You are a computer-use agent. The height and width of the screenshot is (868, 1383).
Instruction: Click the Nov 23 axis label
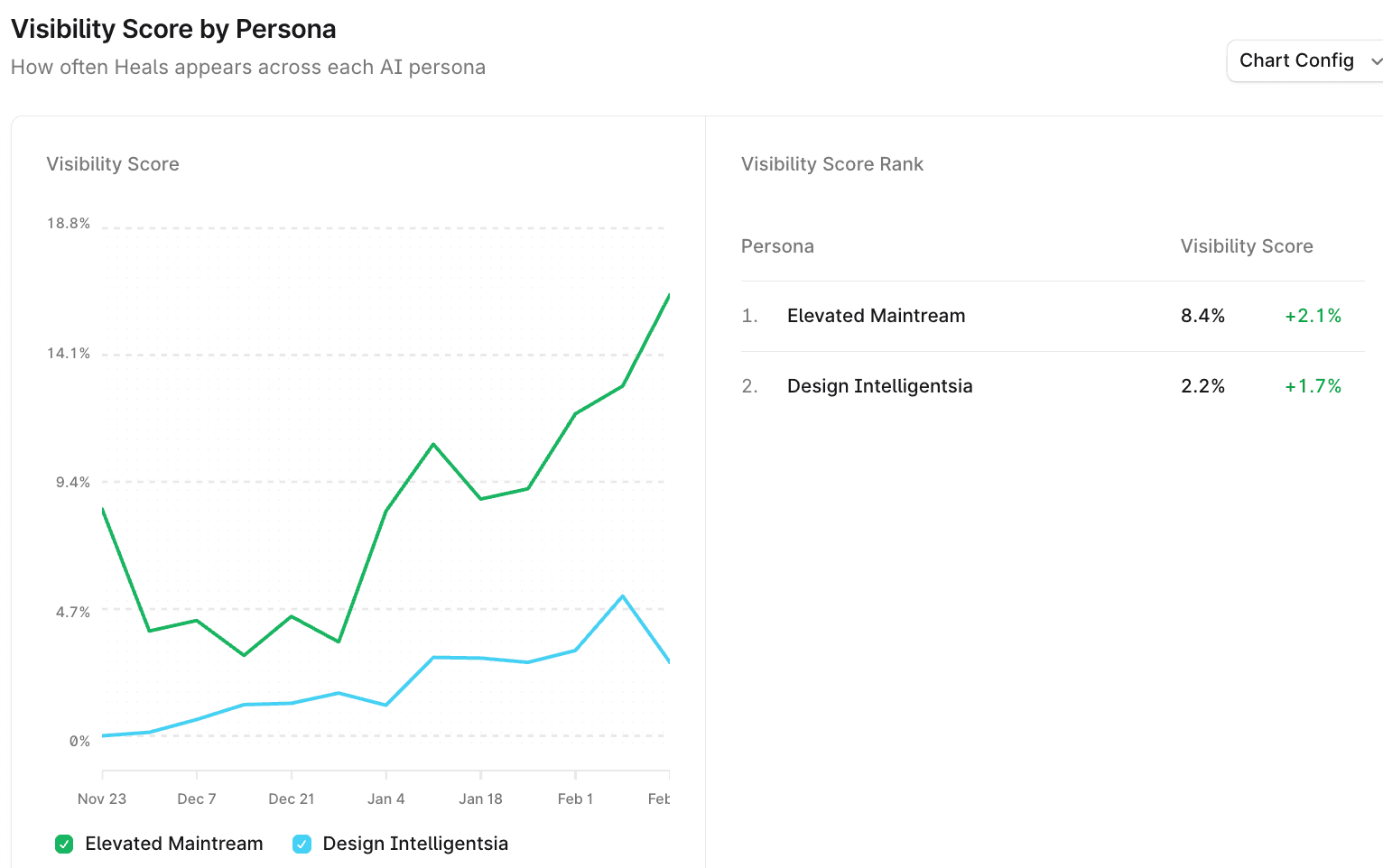[101, 799]
